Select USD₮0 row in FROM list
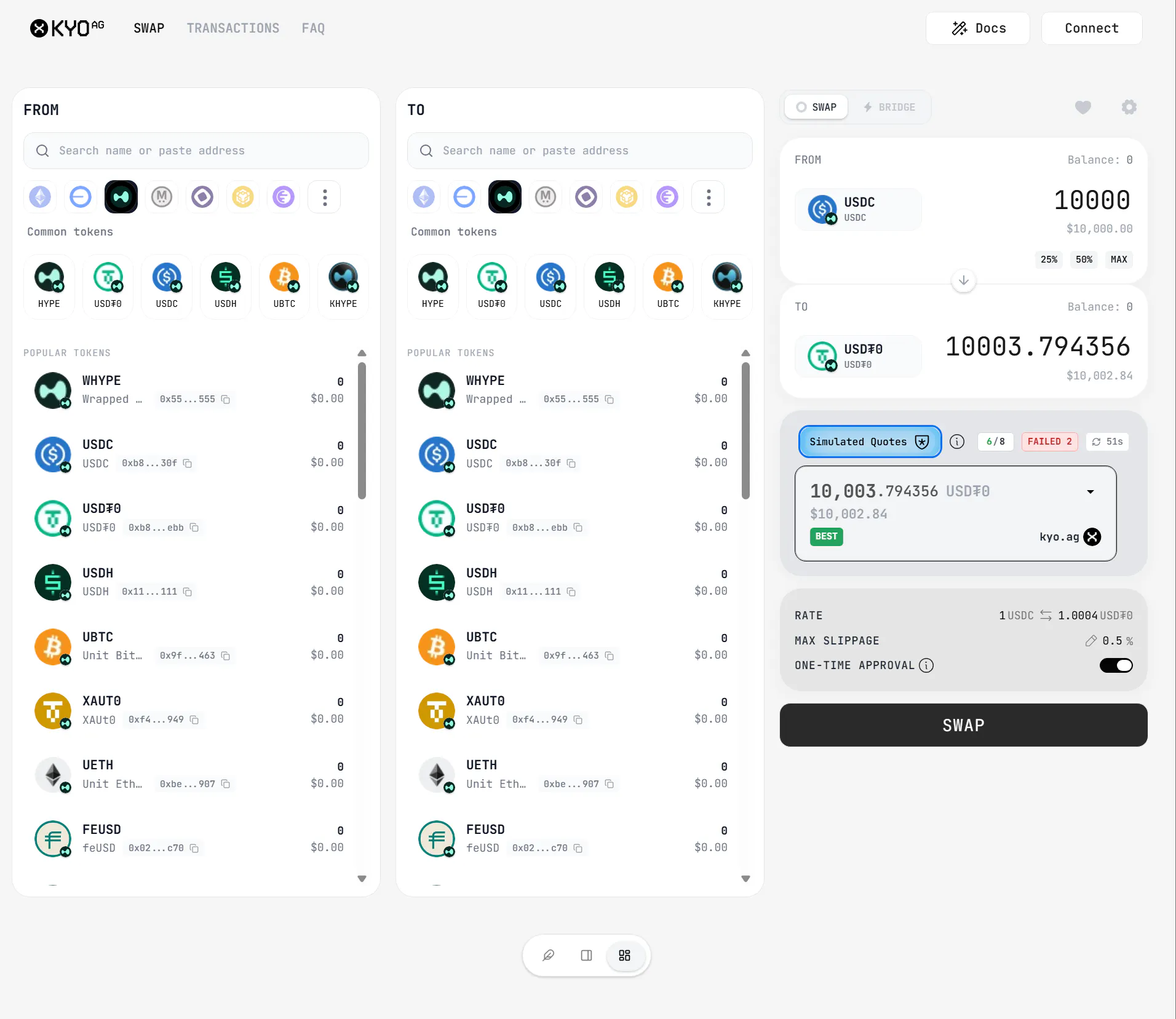1176x1019 pixels. (x=190, y=518)
